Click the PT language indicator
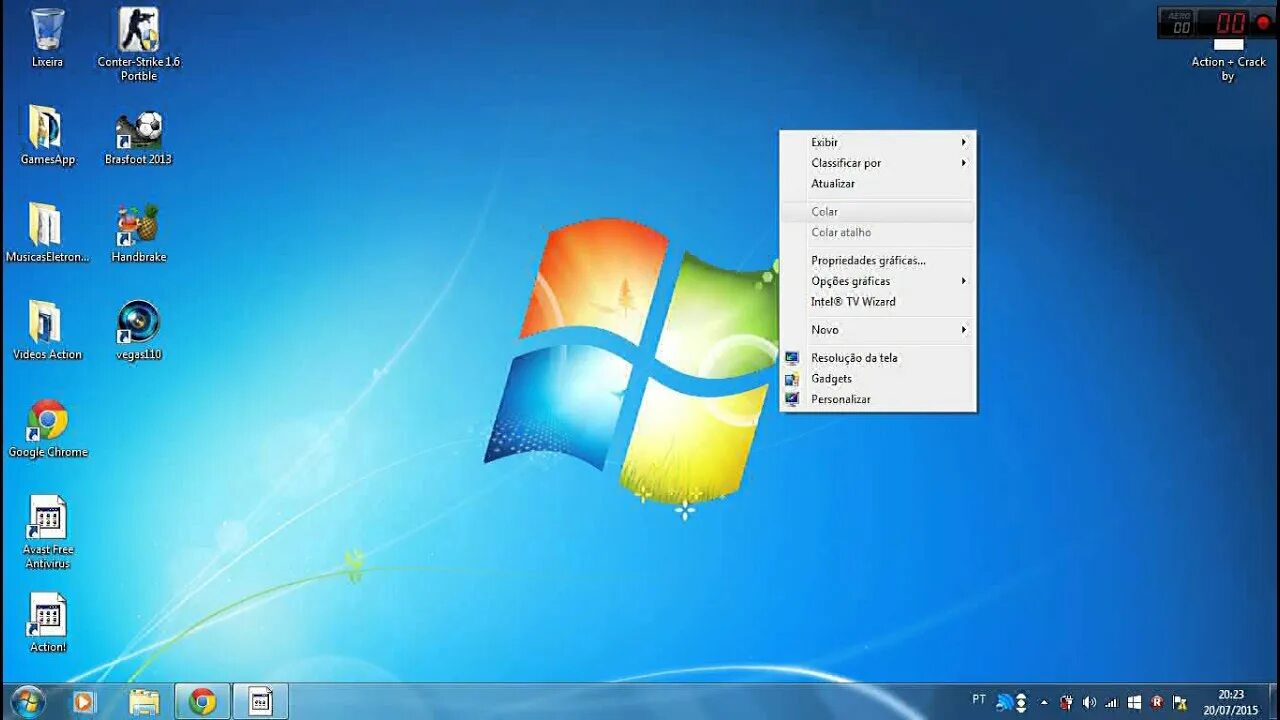 coord(979,699)
